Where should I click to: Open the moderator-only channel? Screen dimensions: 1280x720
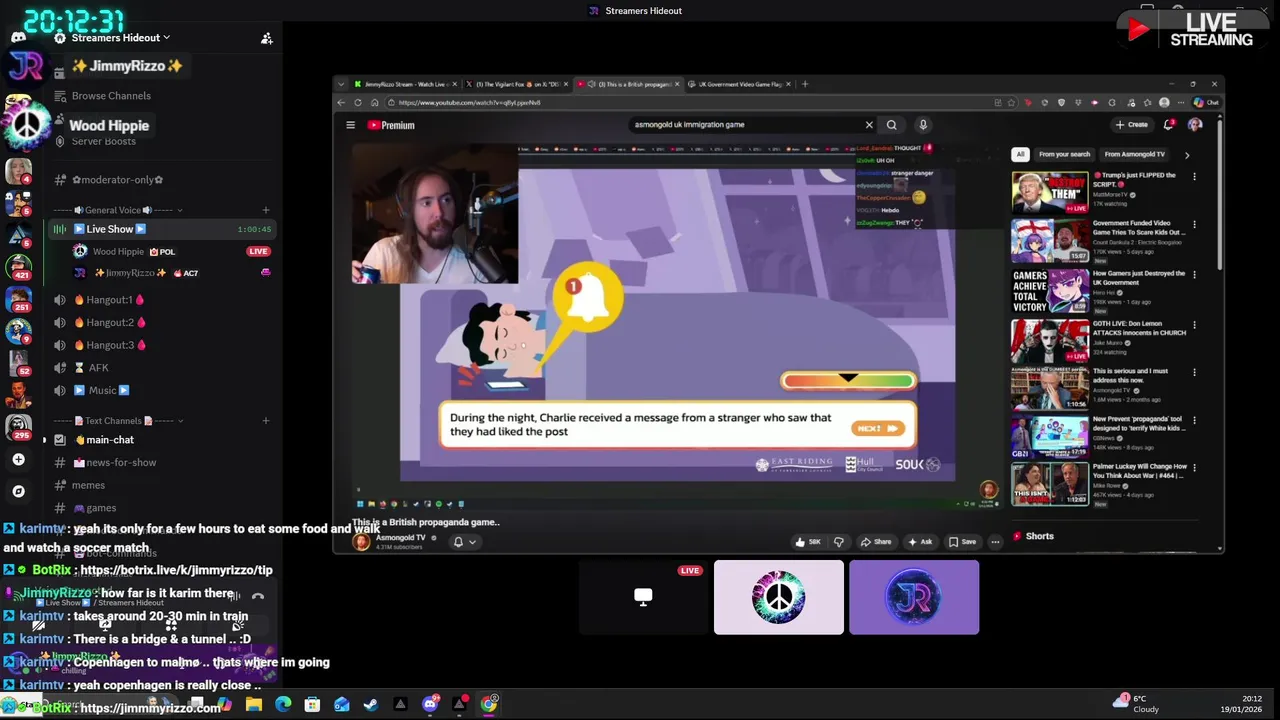click(118, 180)
